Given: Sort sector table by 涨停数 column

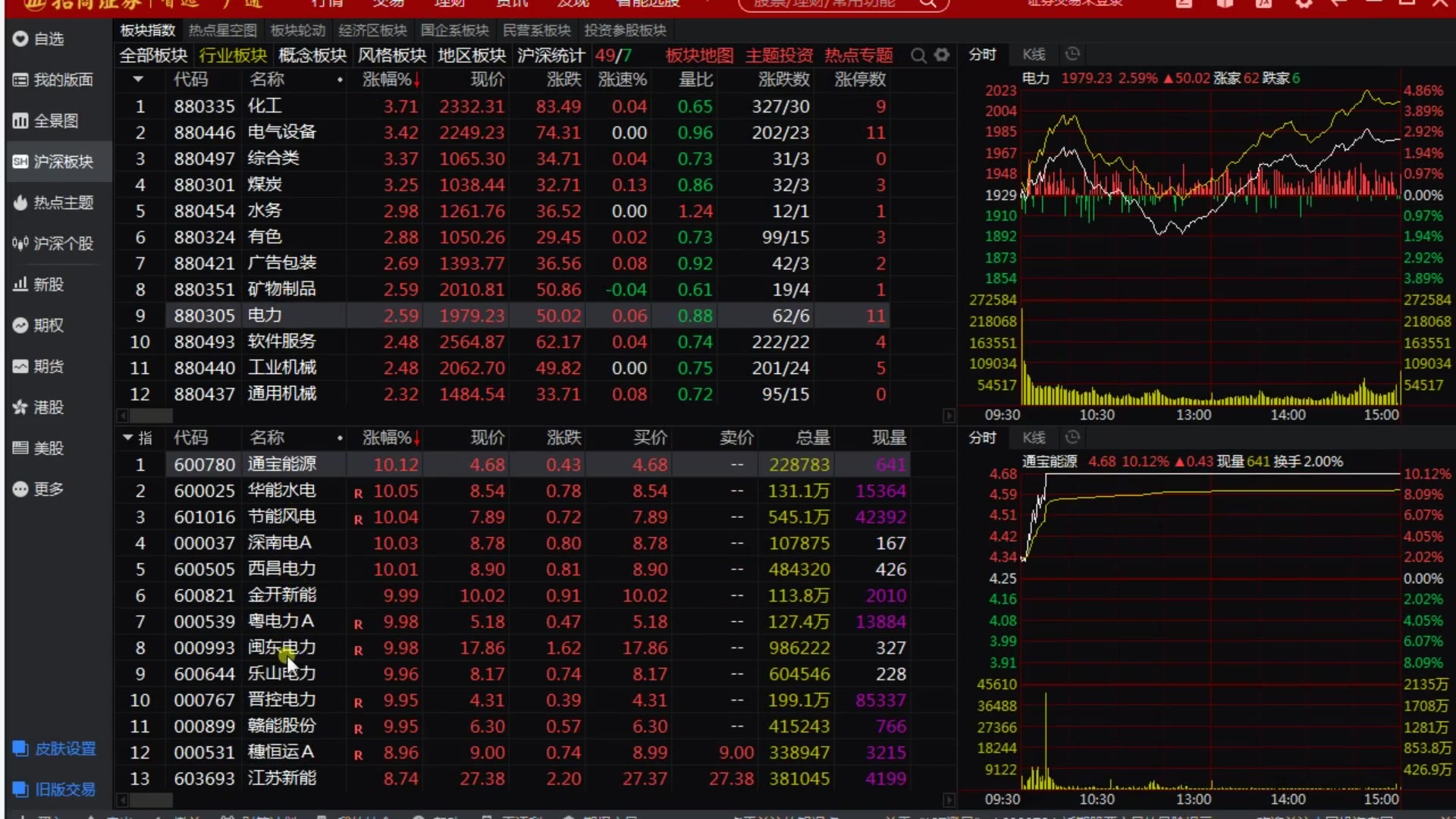Looking at the screenshot, I should (x=860, y=79).
